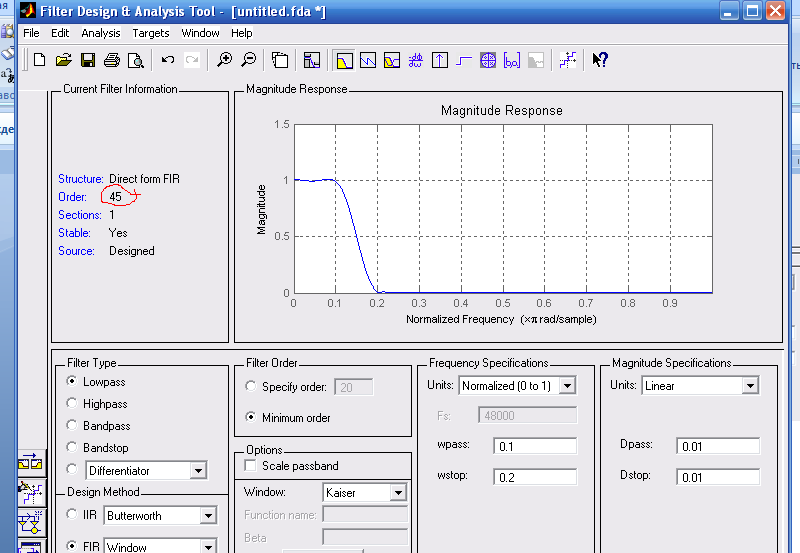
Task: Select the Phase Response analysis icon
Action: [x=368, y=60]
